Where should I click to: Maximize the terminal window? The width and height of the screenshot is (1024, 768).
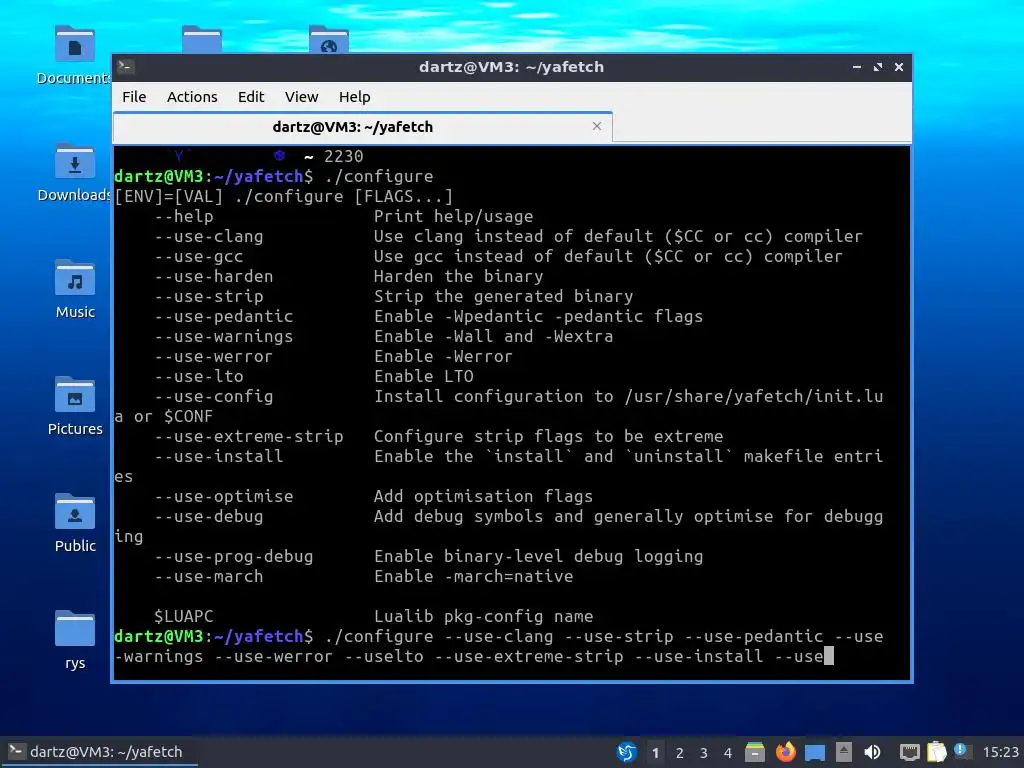click(878, 67)
